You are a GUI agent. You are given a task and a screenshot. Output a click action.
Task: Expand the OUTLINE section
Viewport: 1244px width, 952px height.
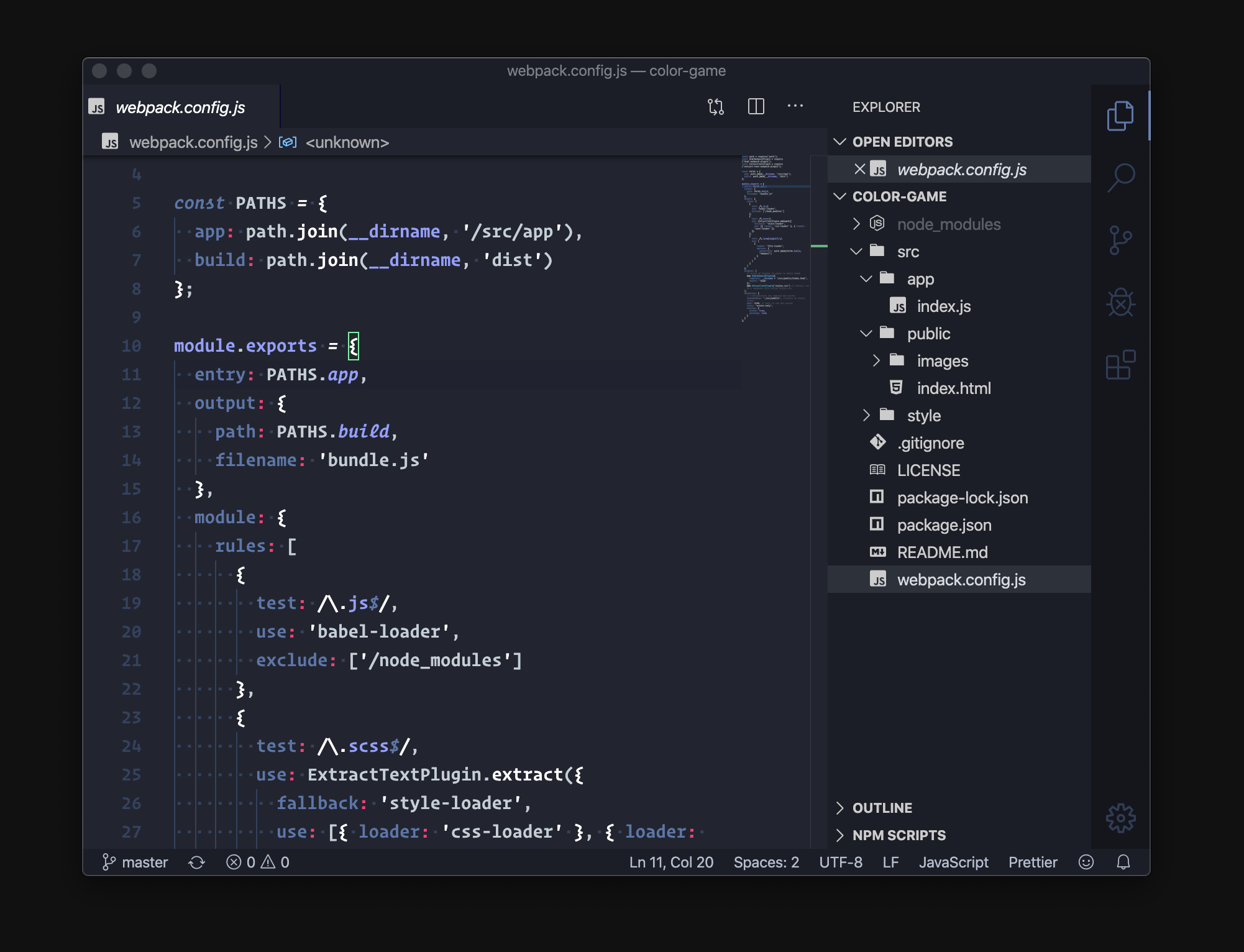click(x=882, y=808)
